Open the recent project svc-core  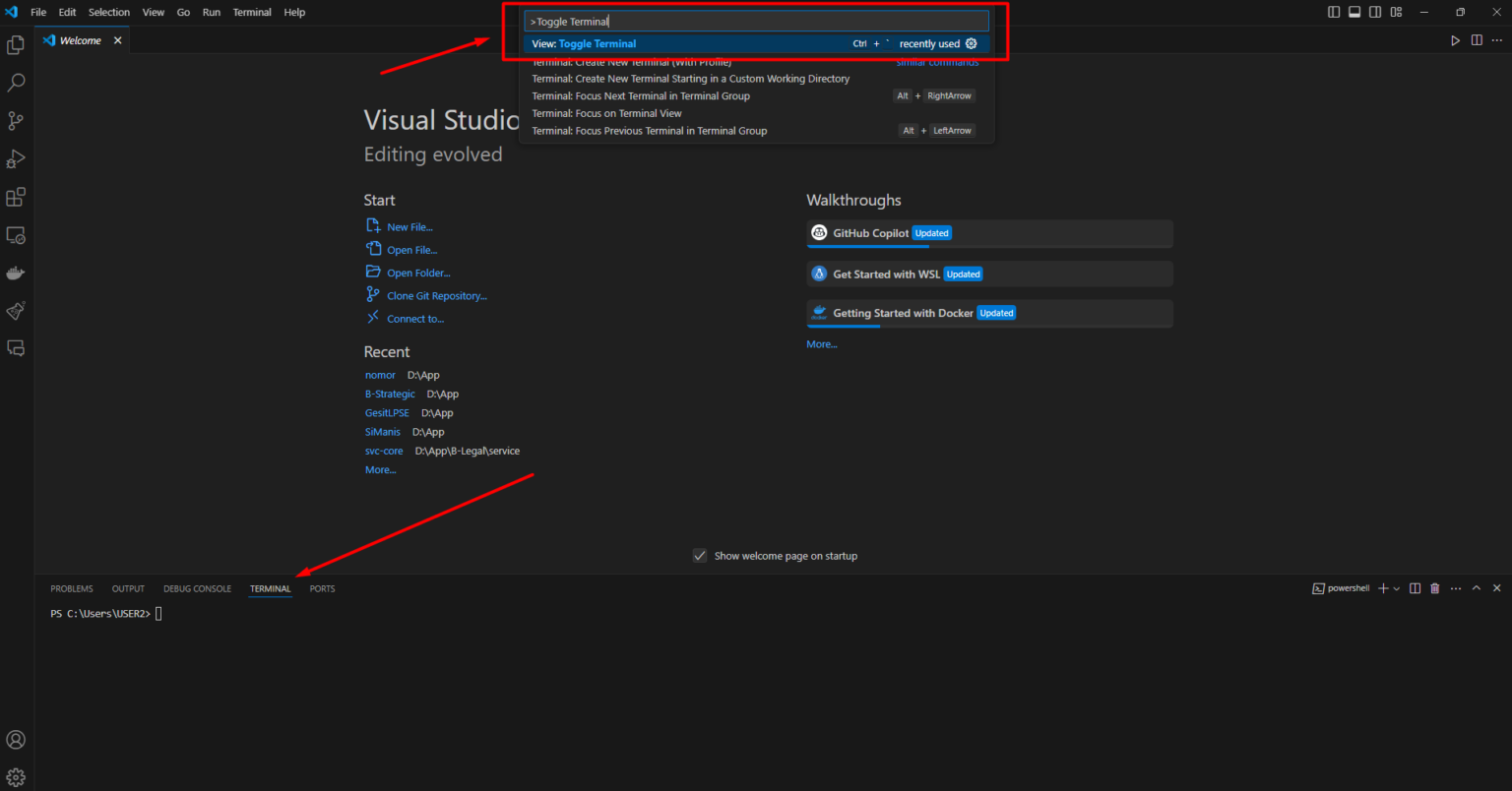[x=384, y=451]
